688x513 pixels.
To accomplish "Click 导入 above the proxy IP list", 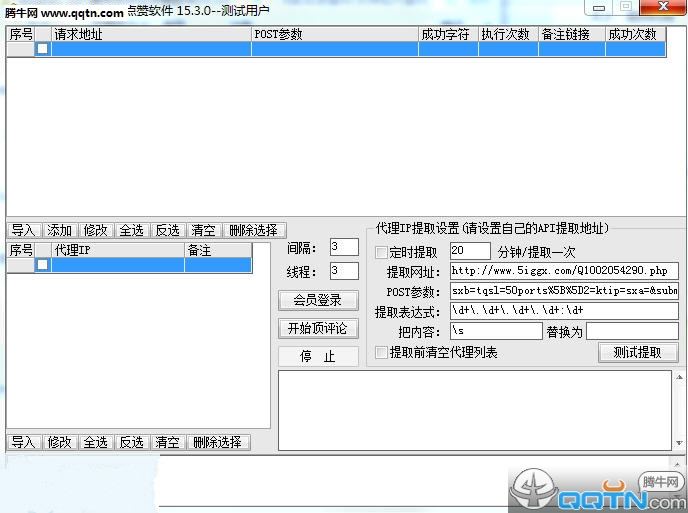I will (x=24, y=230).
